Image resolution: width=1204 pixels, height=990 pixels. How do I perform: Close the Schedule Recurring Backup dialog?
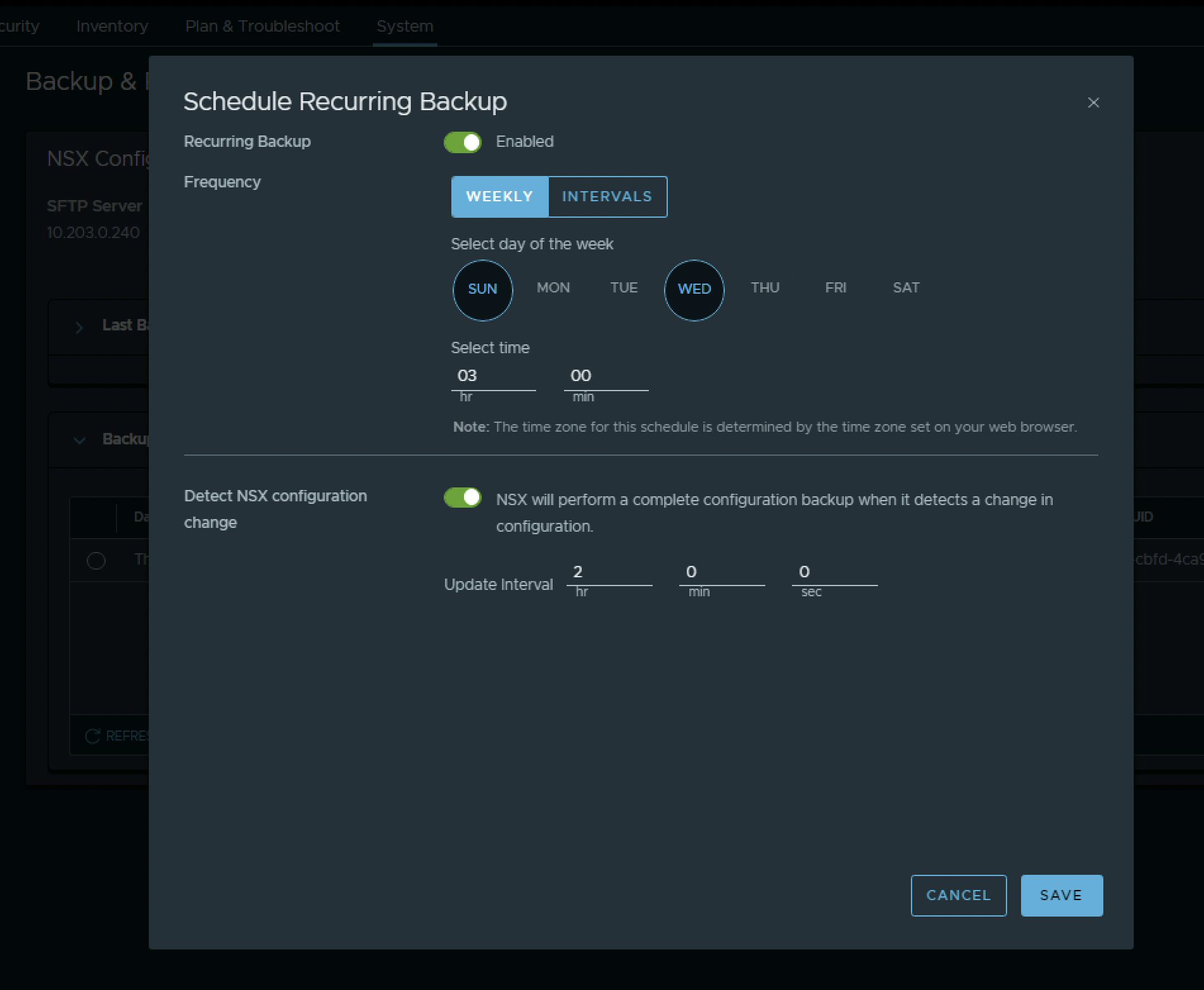tap(1093, 102)
